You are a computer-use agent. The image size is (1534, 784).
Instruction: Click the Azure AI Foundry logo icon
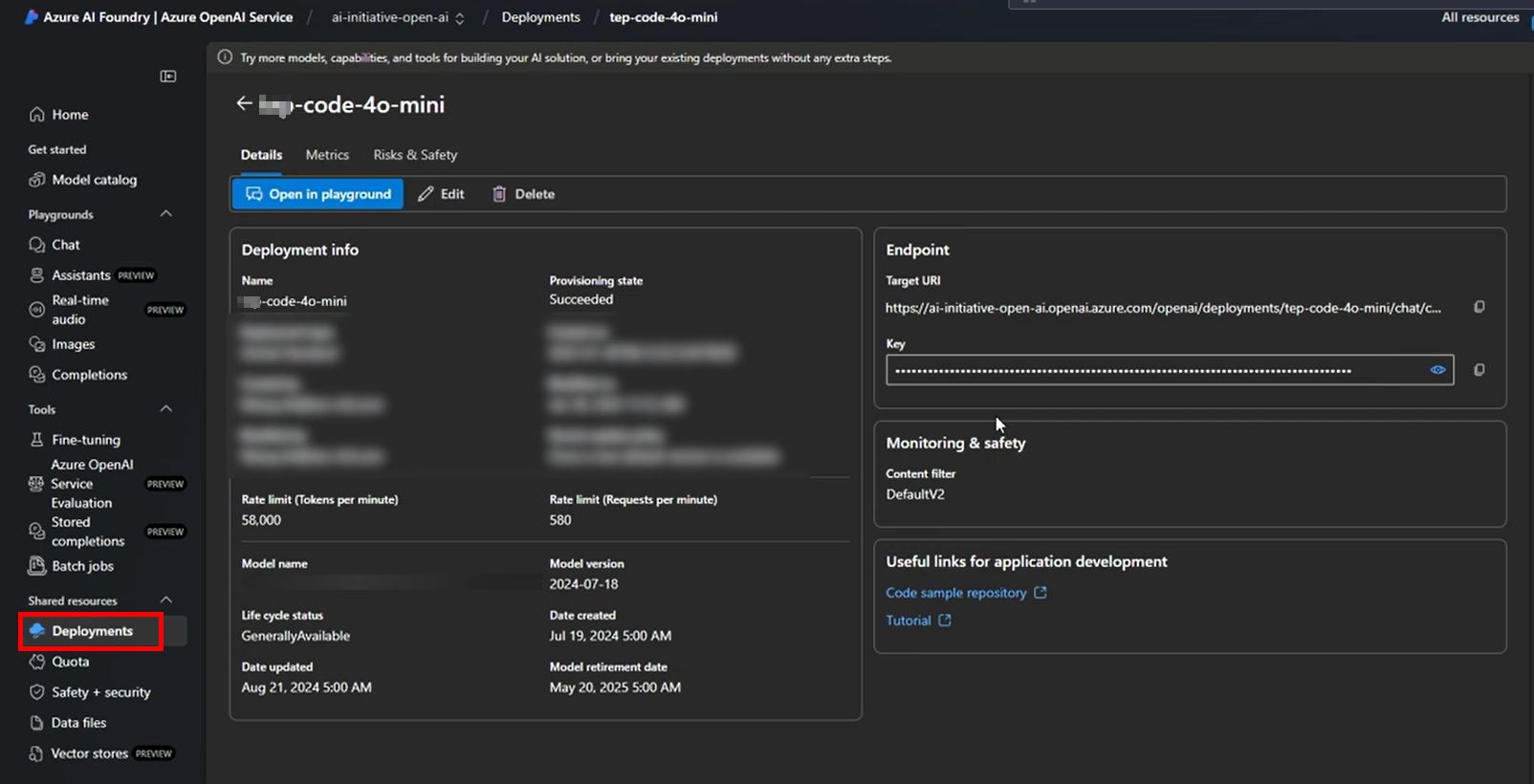click(x=32, y=17)
